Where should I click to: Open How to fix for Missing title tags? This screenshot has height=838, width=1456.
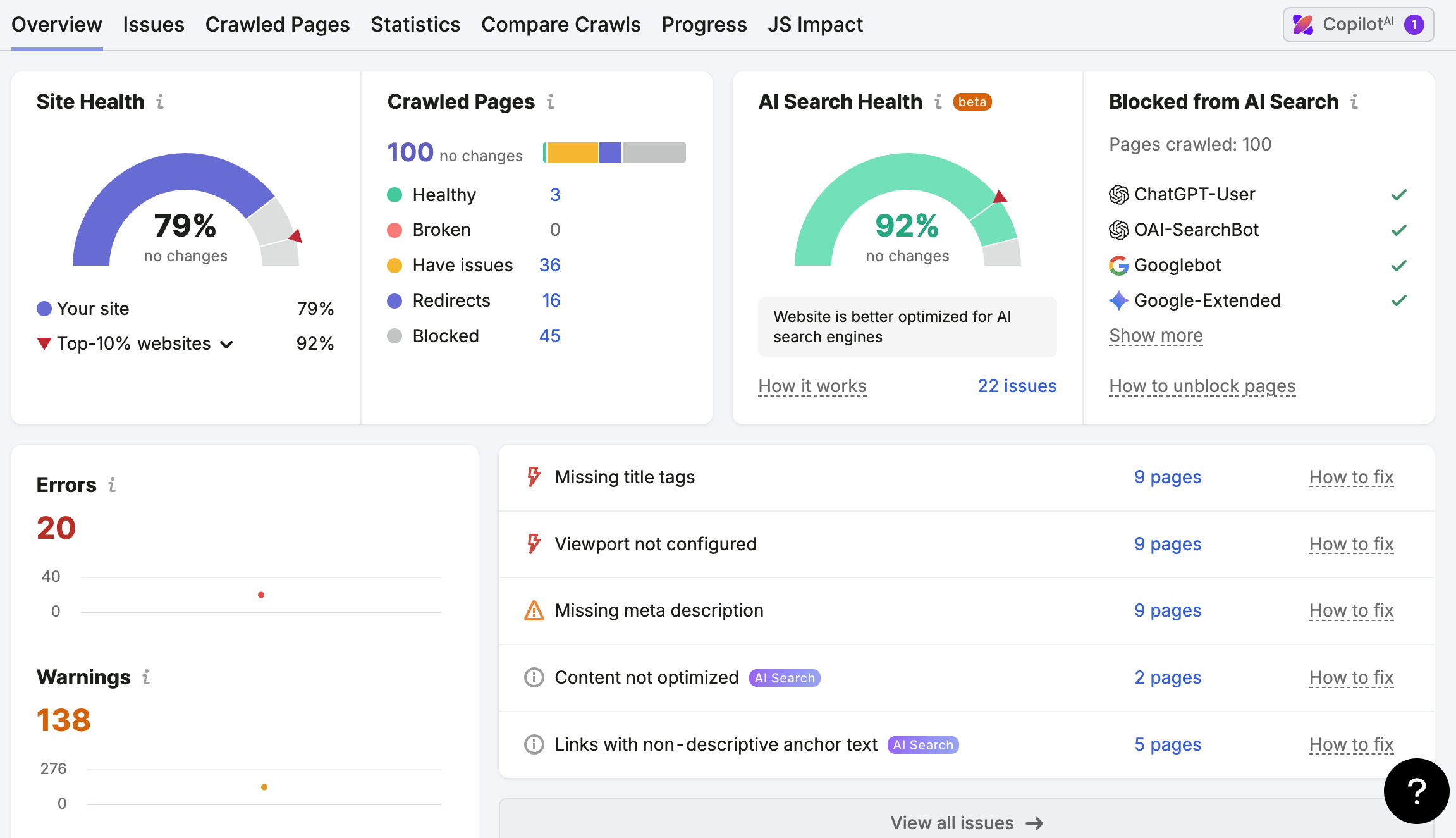click(1352, 477)
